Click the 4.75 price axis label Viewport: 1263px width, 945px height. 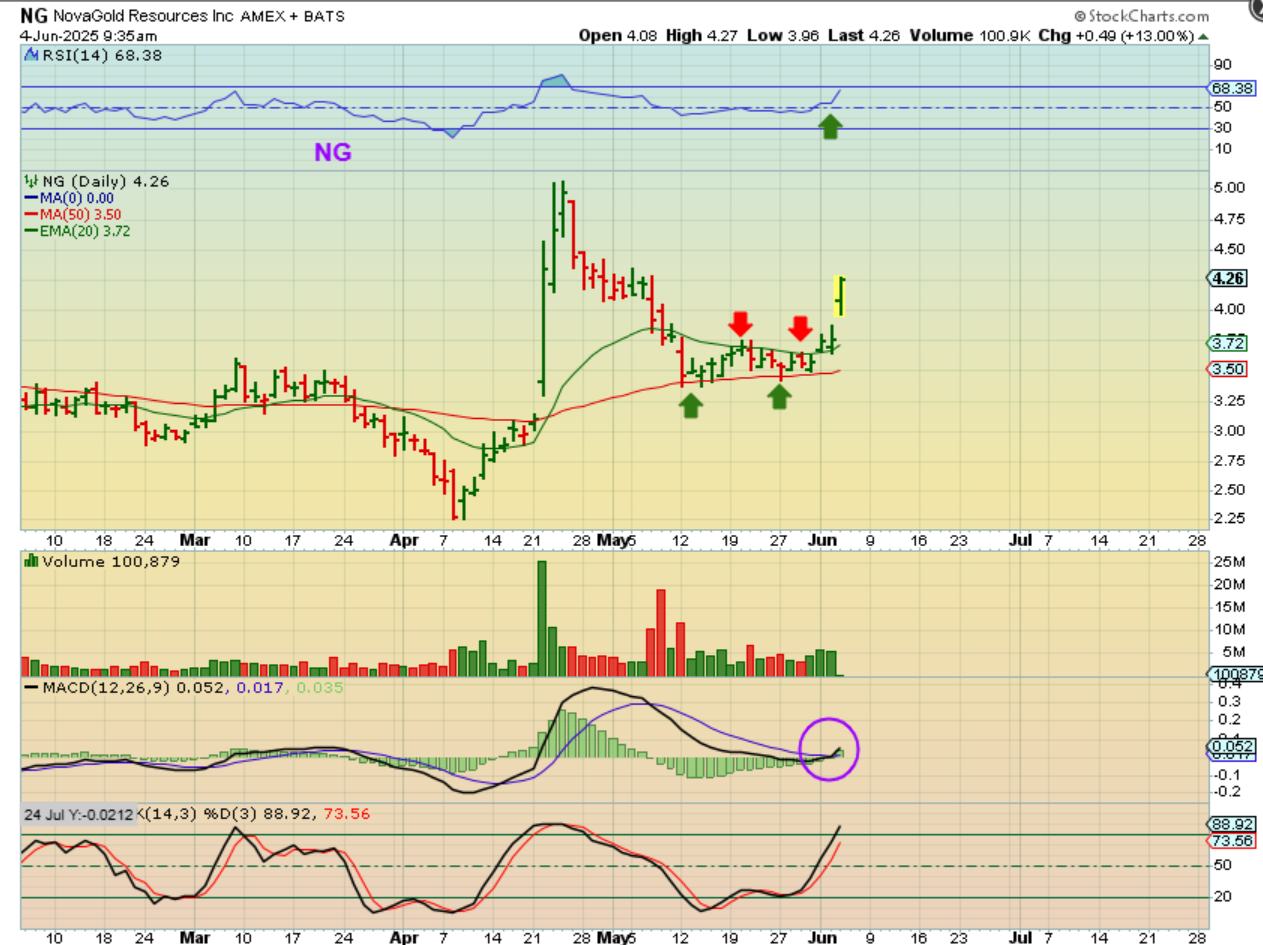[1228, 219]
